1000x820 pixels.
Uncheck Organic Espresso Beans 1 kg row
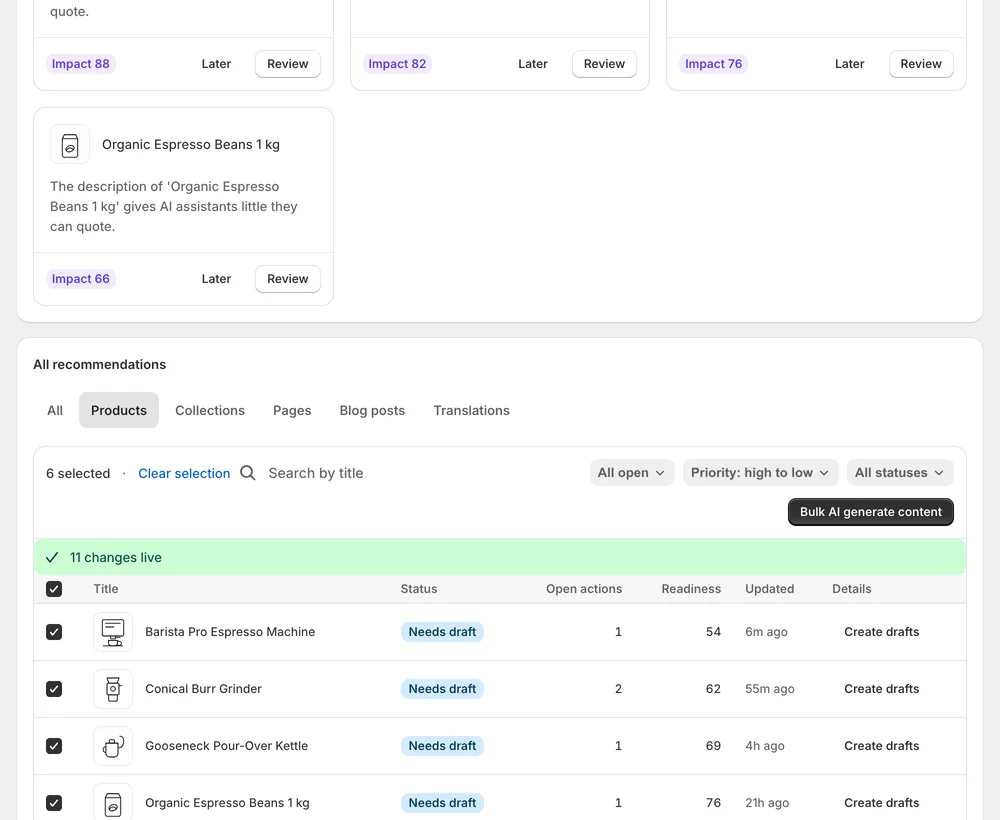coord(54,802)
